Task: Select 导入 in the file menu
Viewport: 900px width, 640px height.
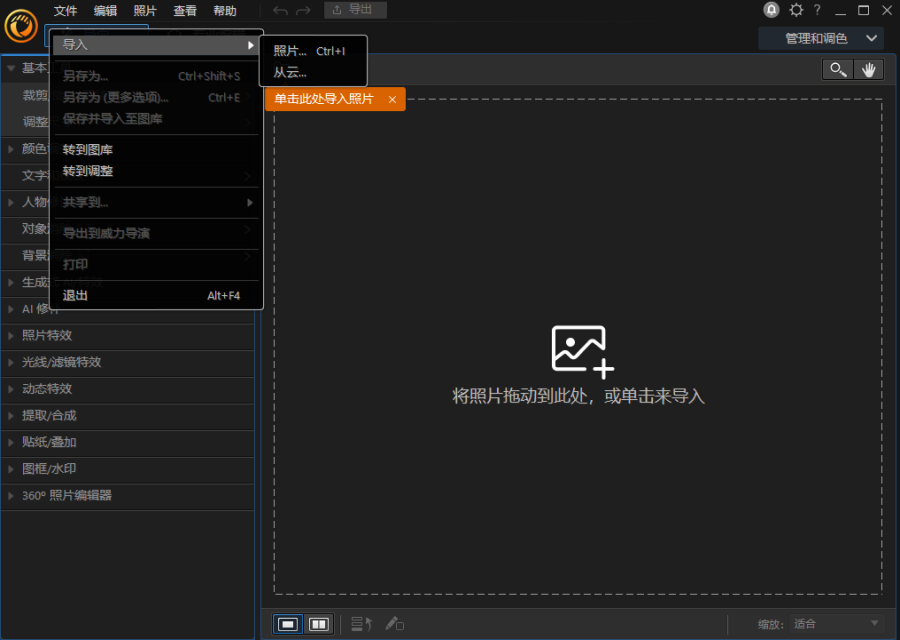Action: click(x=156, y=45)
